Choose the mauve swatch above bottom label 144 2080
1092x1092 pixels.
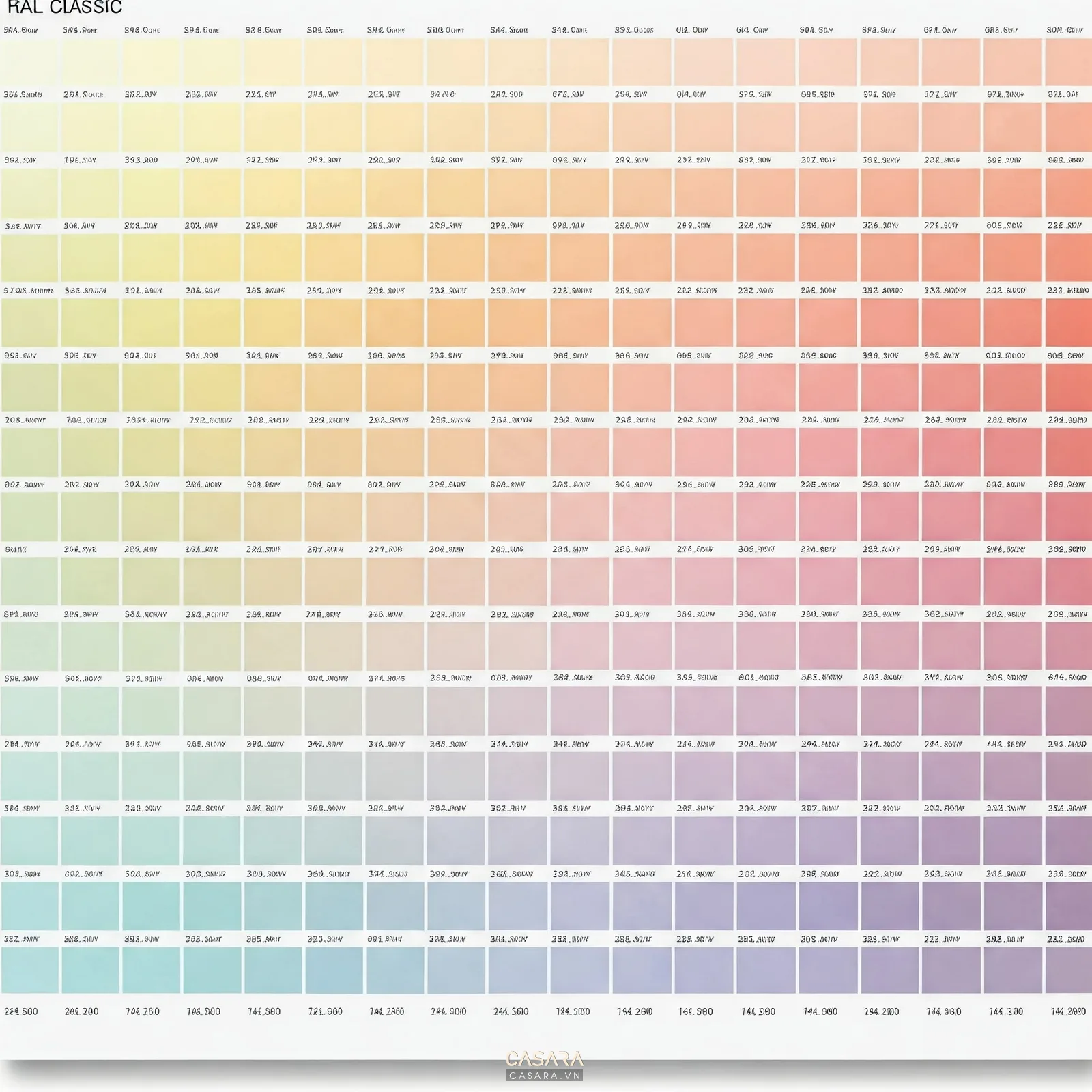pos(1068,970)
